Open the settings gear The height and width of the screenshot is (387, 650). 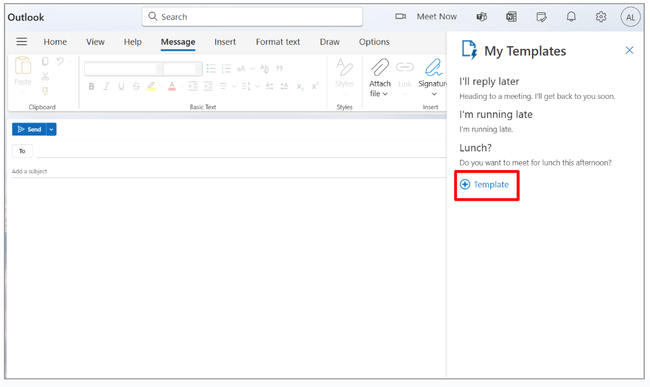(x=601, y=17)
